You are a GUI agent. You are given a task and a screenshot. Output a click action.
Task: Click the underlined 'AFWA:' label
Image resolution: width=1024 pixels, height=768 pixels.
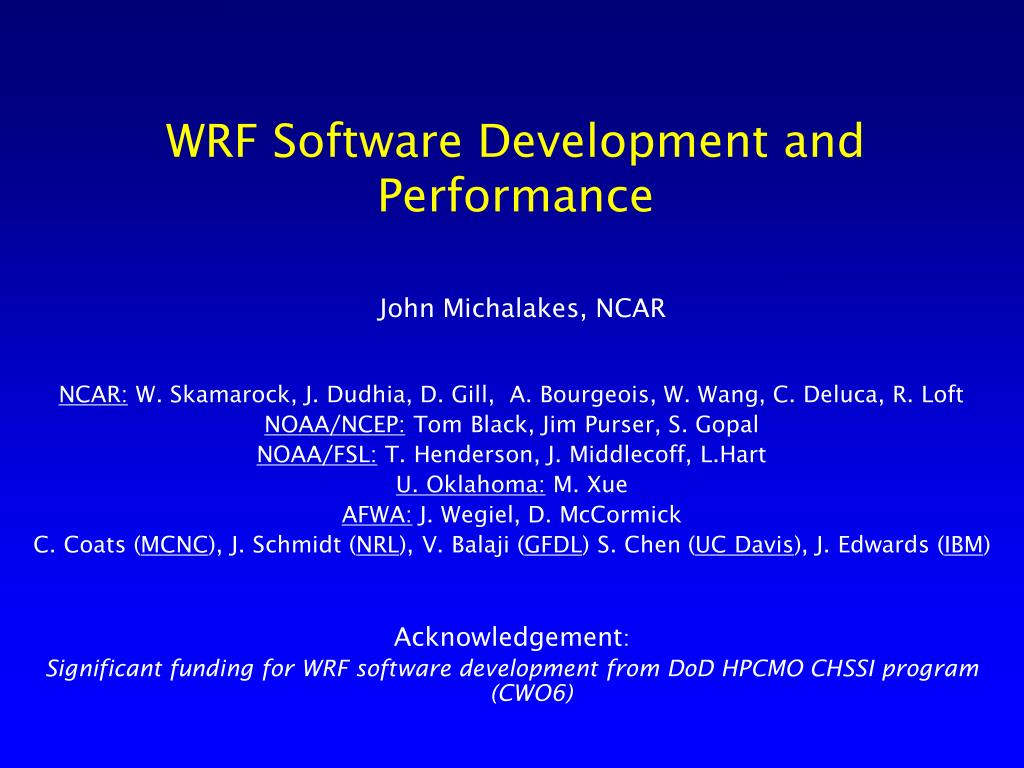377,515
